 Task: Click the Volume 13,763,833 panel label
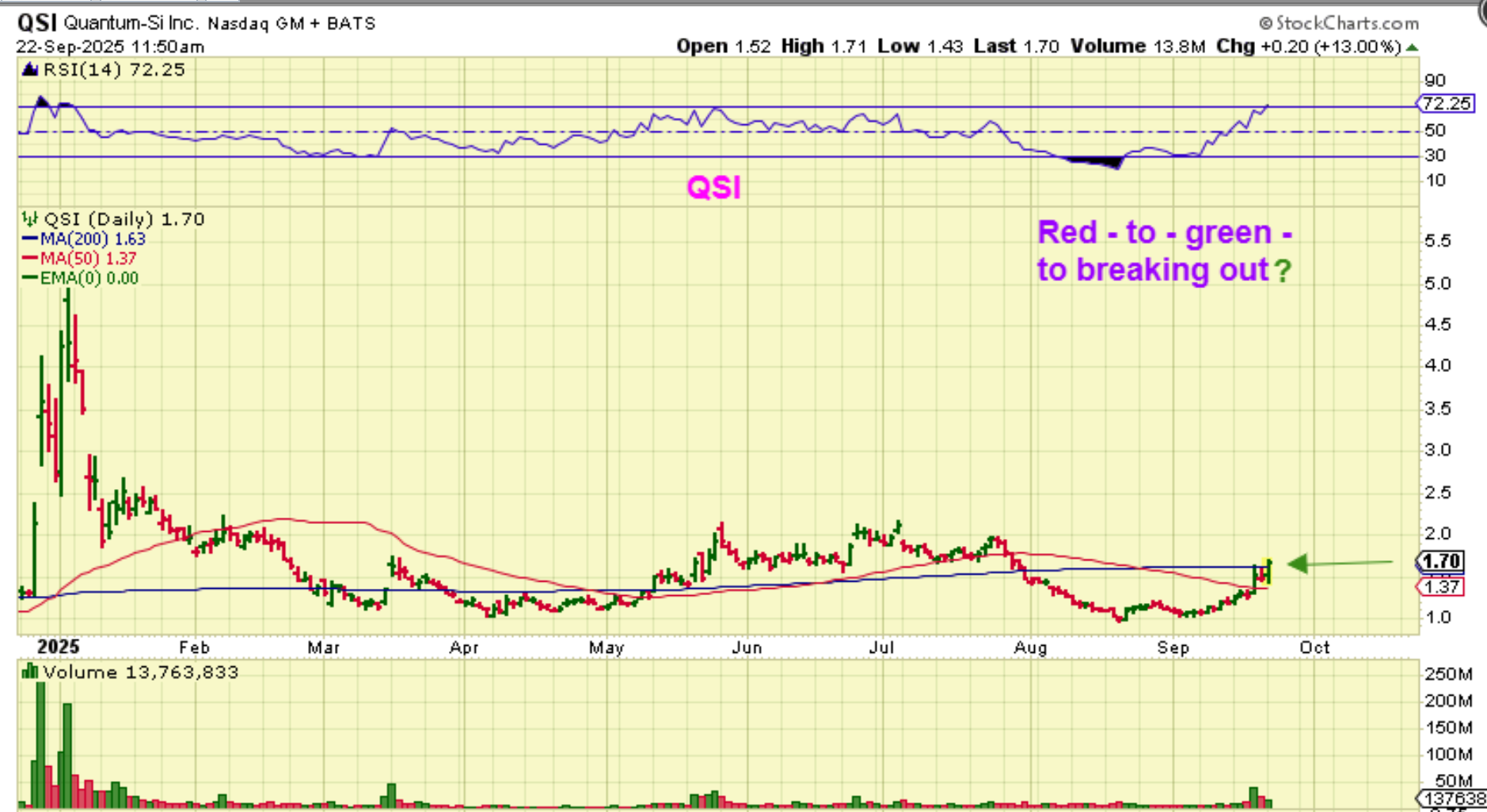pos(141,672)
